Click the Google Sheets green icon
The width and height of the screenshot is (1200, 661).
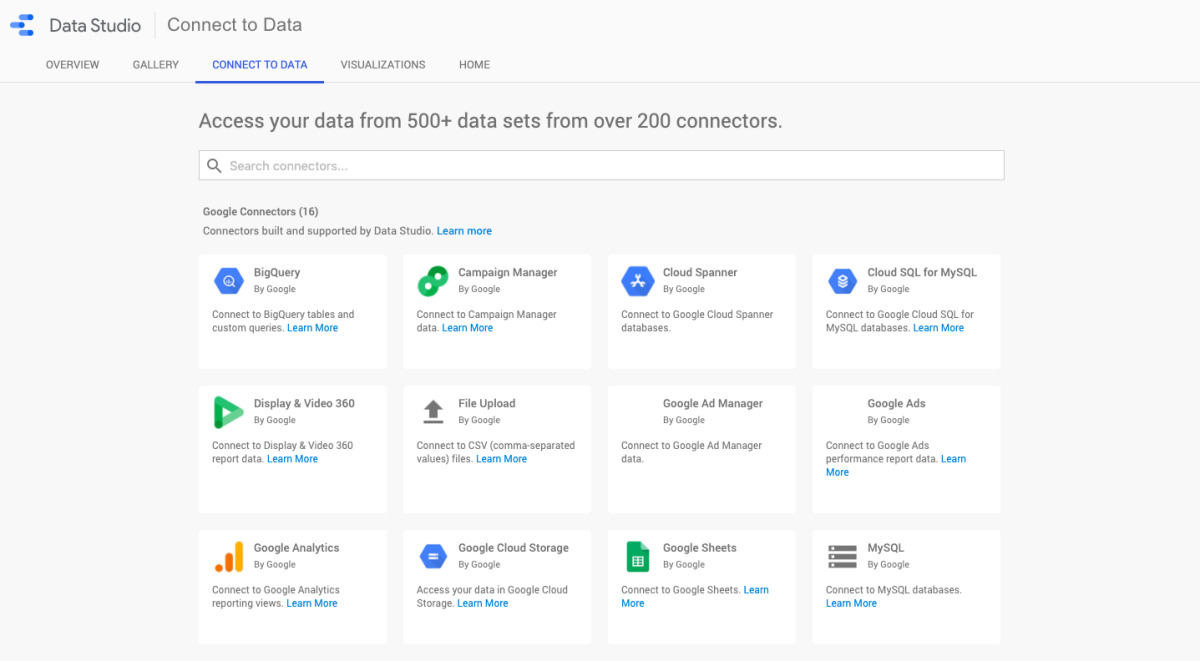tap(638, 556)
